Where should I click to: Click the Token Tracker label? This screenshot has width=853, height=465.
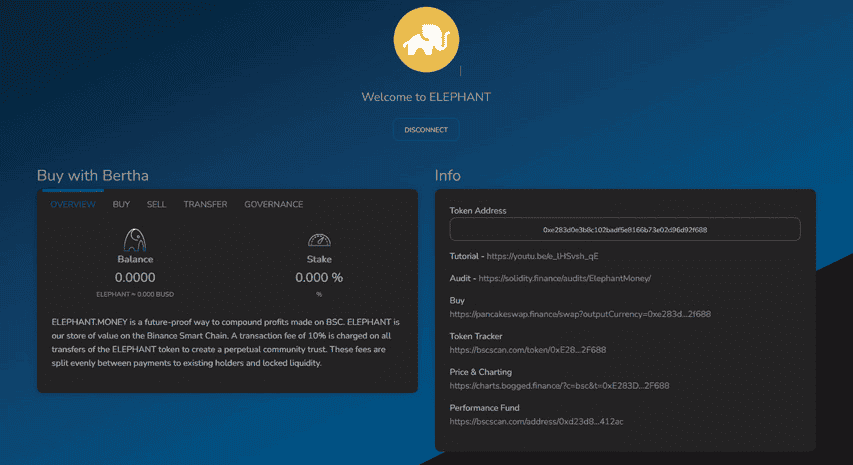pyautogui.click(x=475, y=337)
